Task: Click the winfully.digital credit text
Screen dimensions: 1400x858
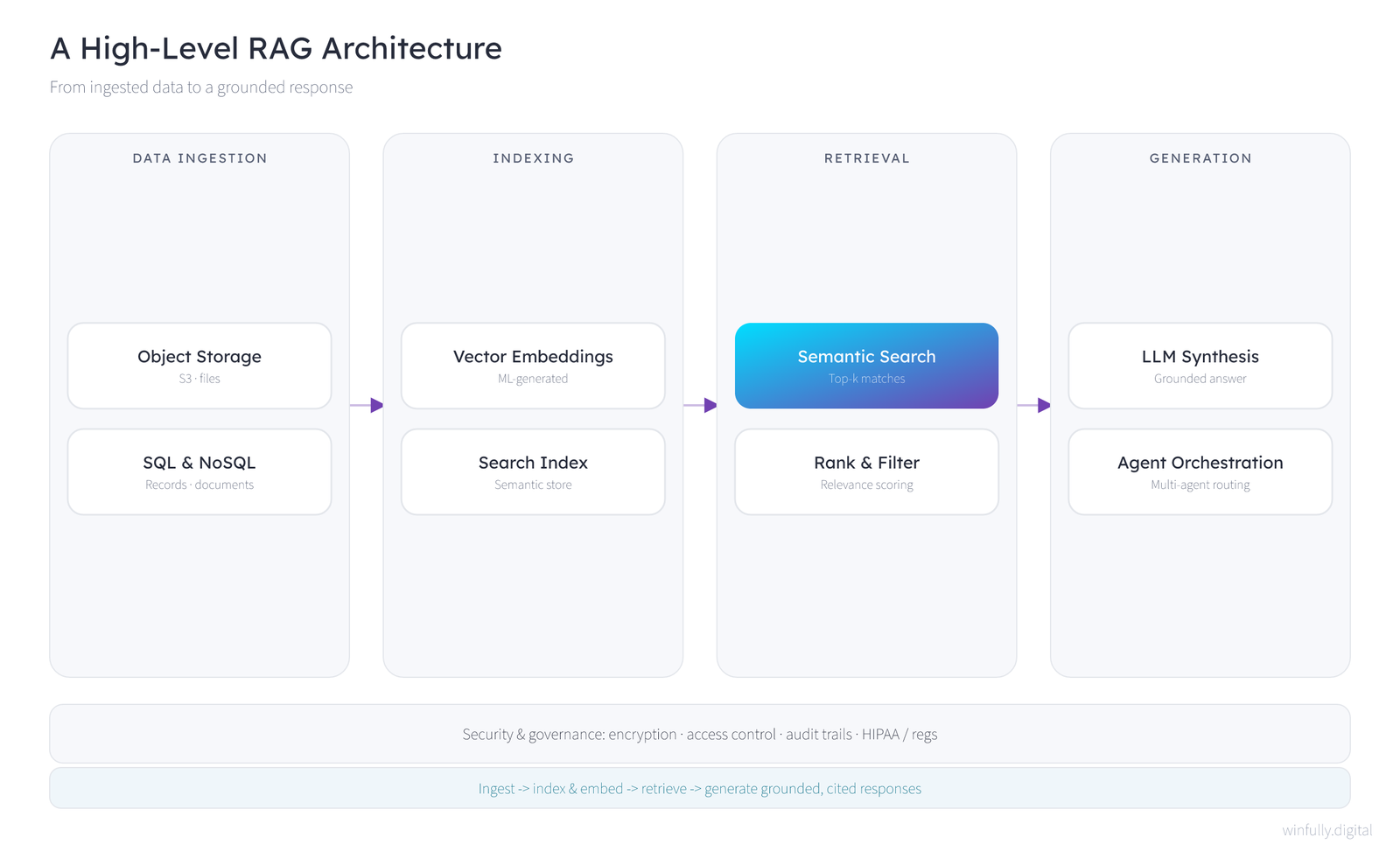Action: tap(1327, 830)
